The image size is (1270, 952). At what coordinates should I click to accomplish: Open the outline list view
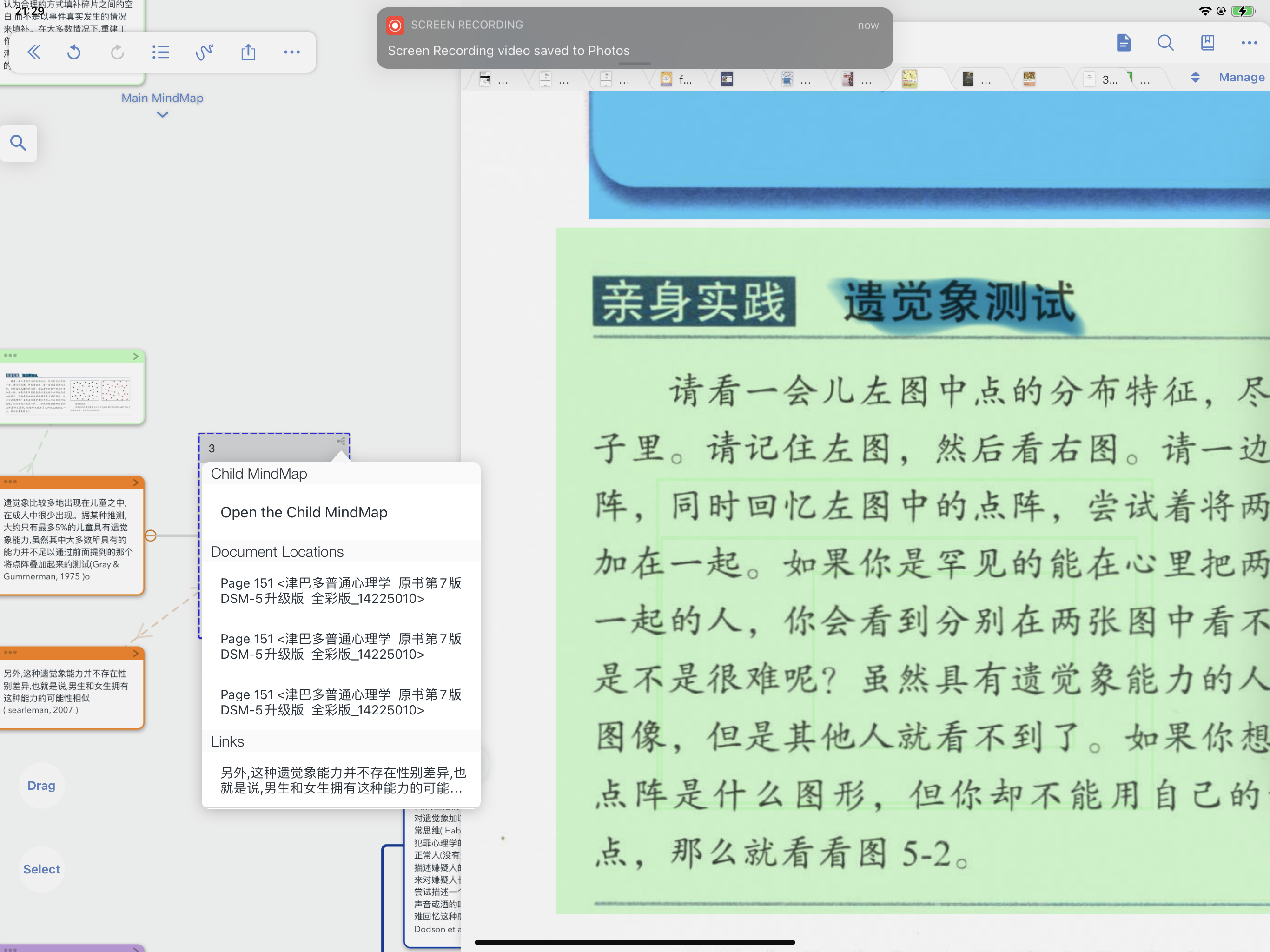pos(161,52)
